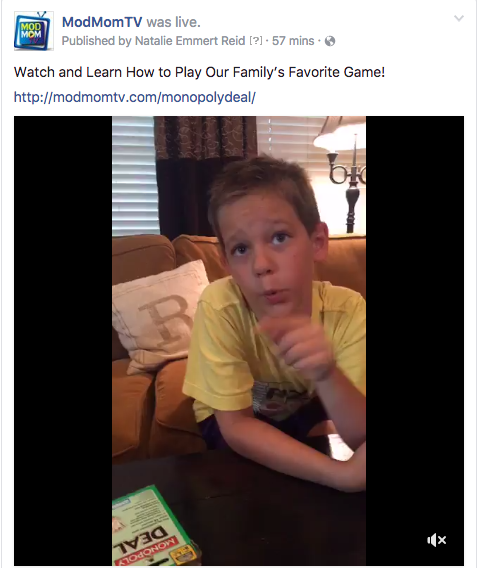
Task: Toggle sound using the muted speaker symbol
Action: (436, 540)
